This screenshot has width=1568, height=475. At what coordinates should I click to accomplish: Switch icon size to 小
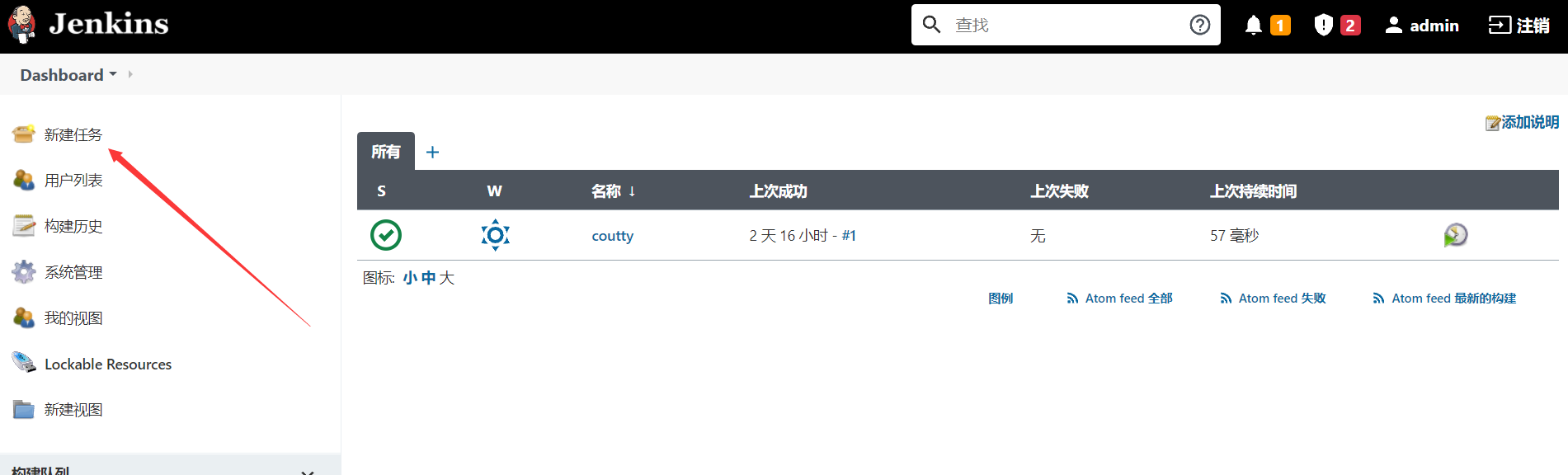click(x=410, y=278)
